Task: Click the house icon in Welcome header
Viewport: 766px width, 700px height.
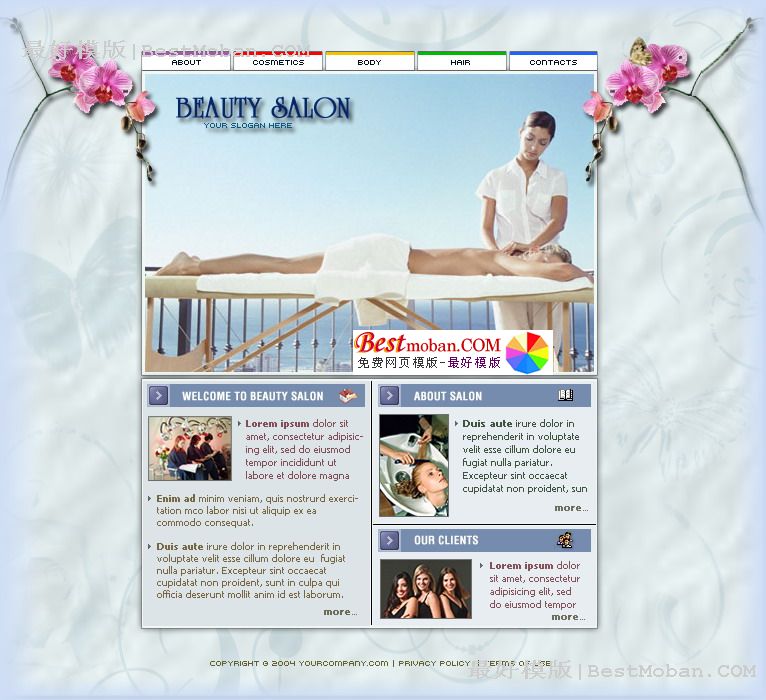Action: (x=348, y=396)
